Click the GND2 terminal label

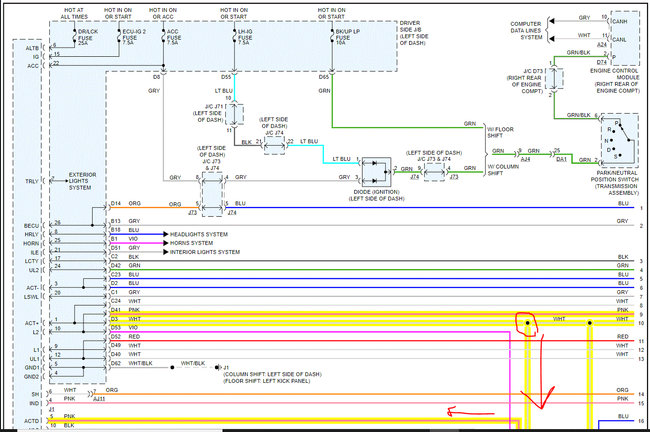click(x=32, y=377)
